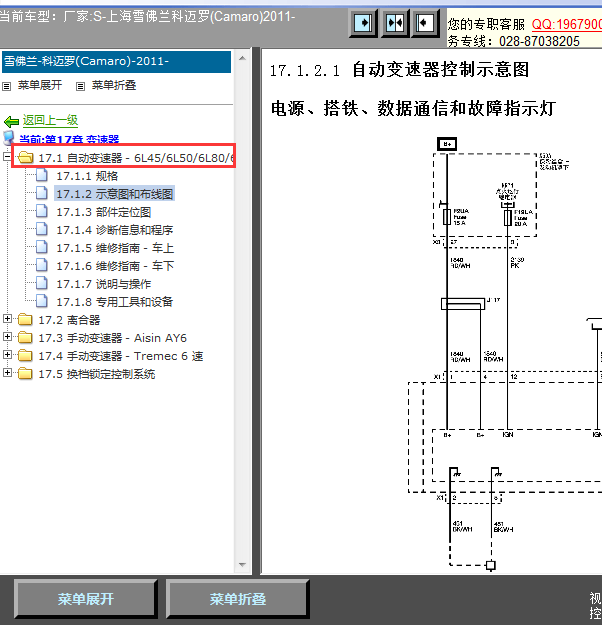Click the bottom 菜单展开 button
This screenshot has height=625, width=602.
(86, 599)
